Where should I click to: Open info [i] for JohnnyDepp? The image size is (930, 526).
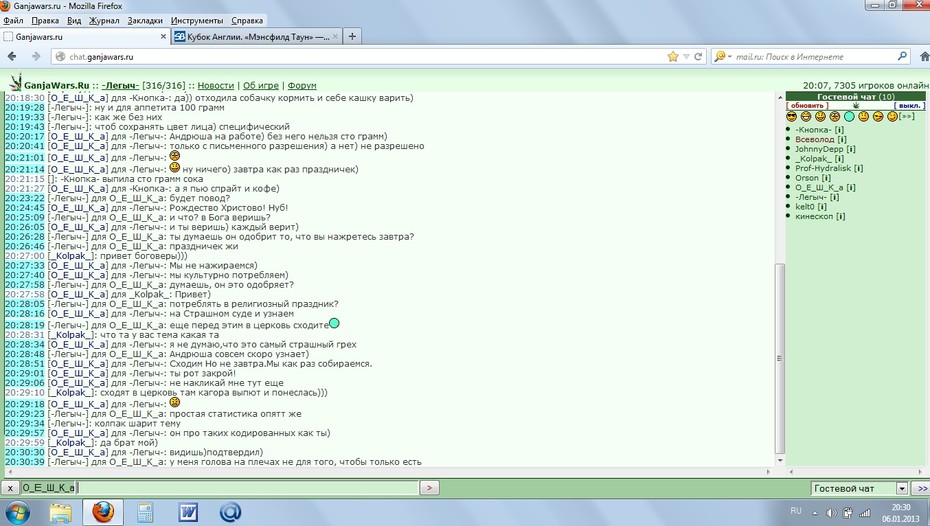[851, 149]
